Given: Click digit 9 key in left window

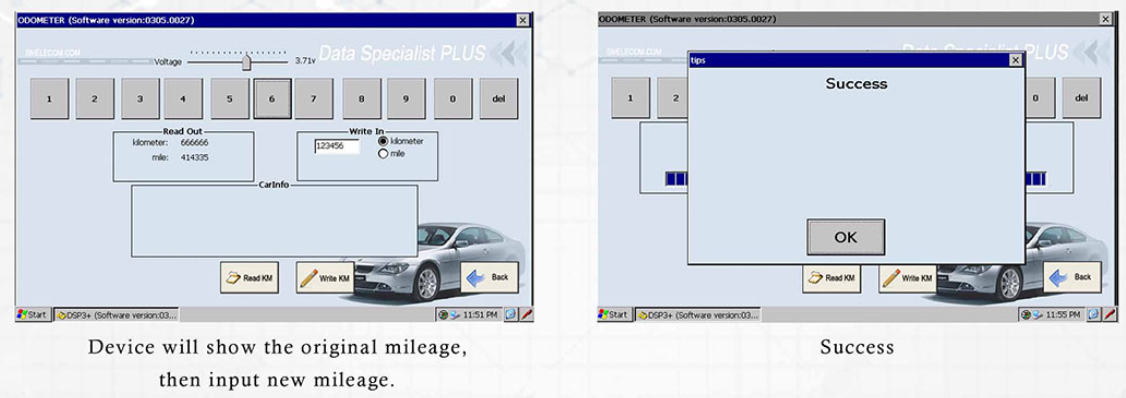Looking at the screenshot, I should pyautogui.click(x=406, y=98).
